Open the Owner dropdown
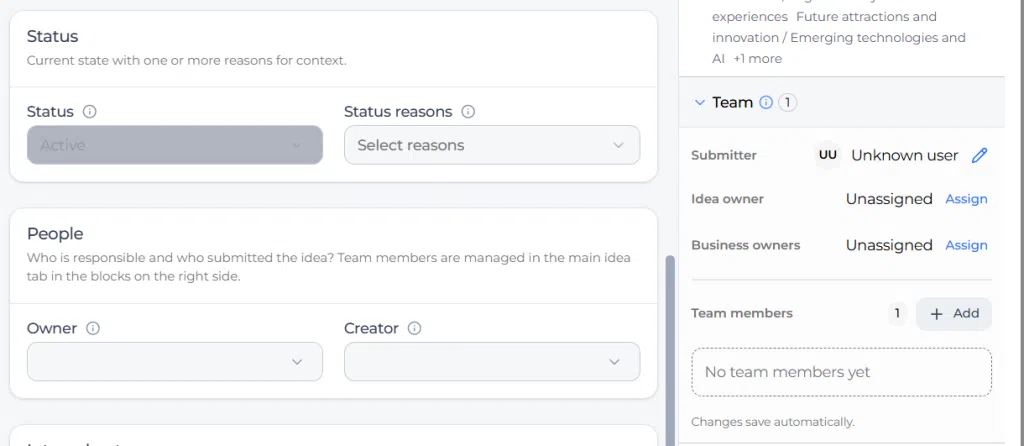Image resolution: width=1024 pixels, height=446 pixels. [x=174, y=362]
